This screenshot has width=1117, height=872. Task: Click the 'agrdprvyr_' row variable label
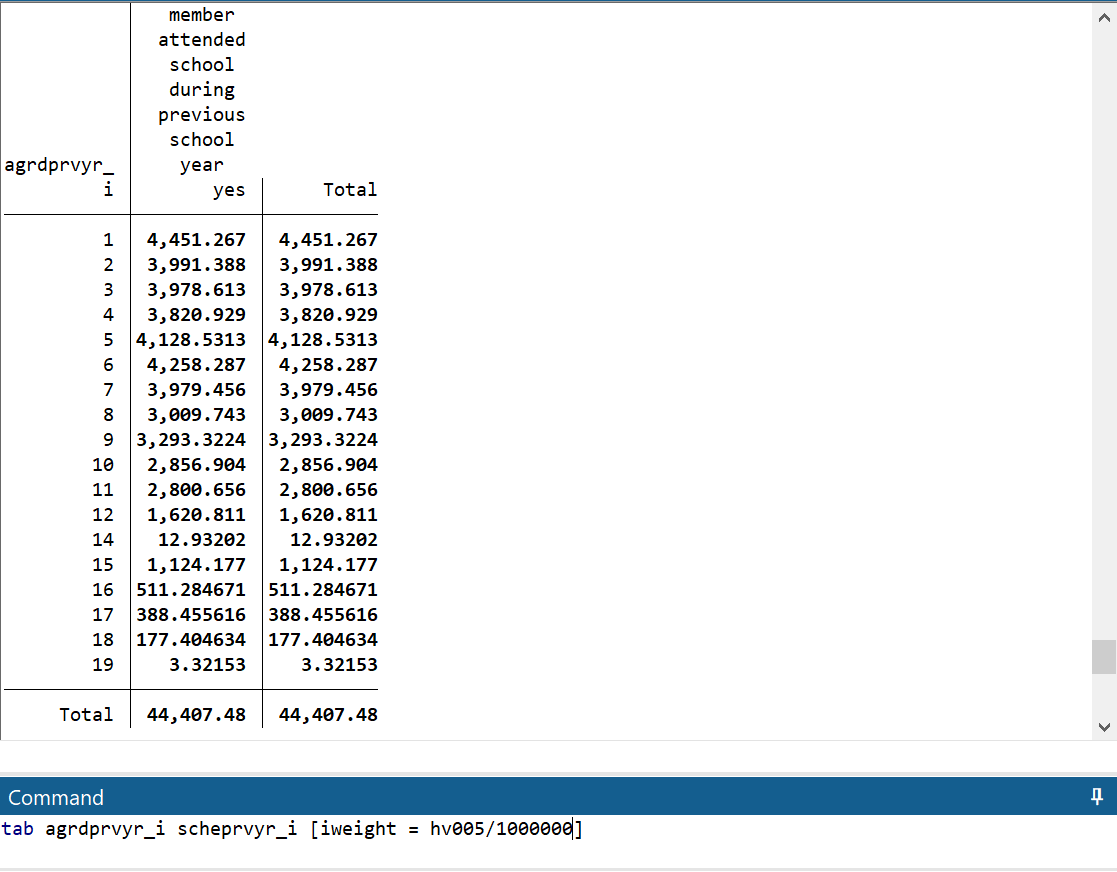[x=59, y=165]
